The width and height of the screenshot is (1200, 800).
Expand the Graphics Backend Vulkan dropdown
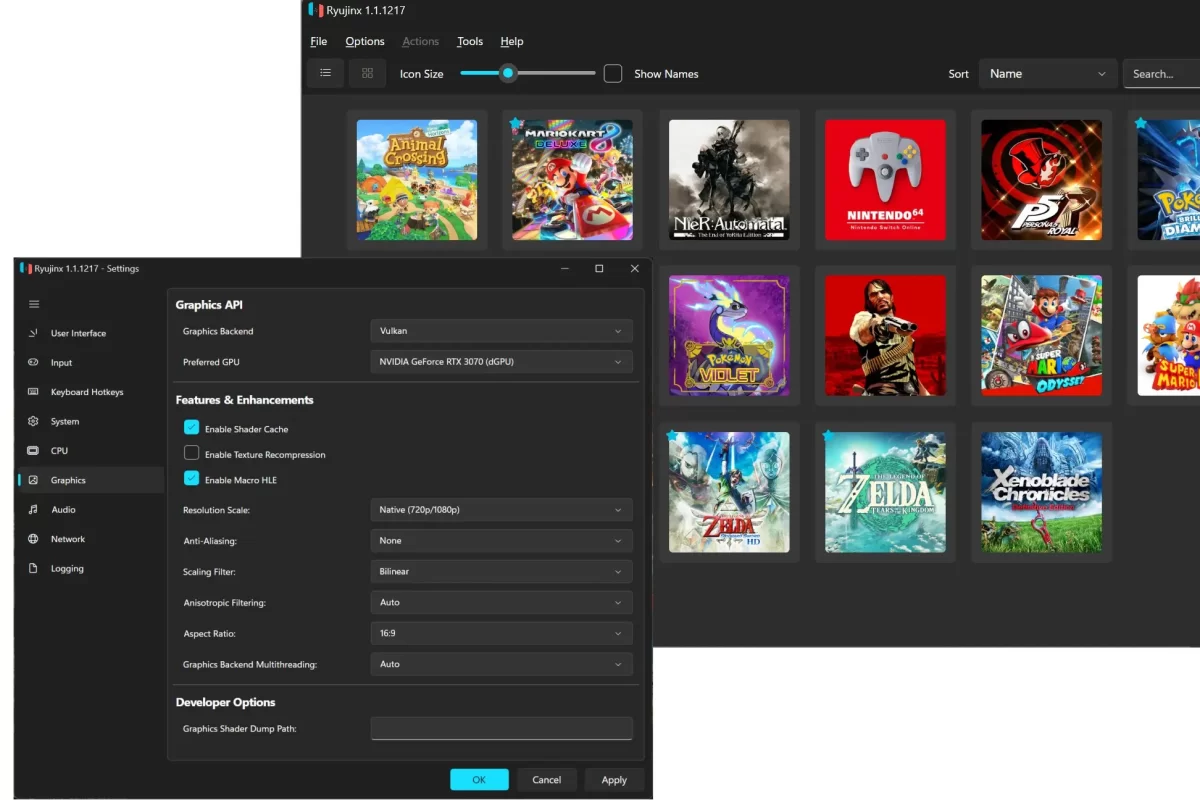coord(501,331)
